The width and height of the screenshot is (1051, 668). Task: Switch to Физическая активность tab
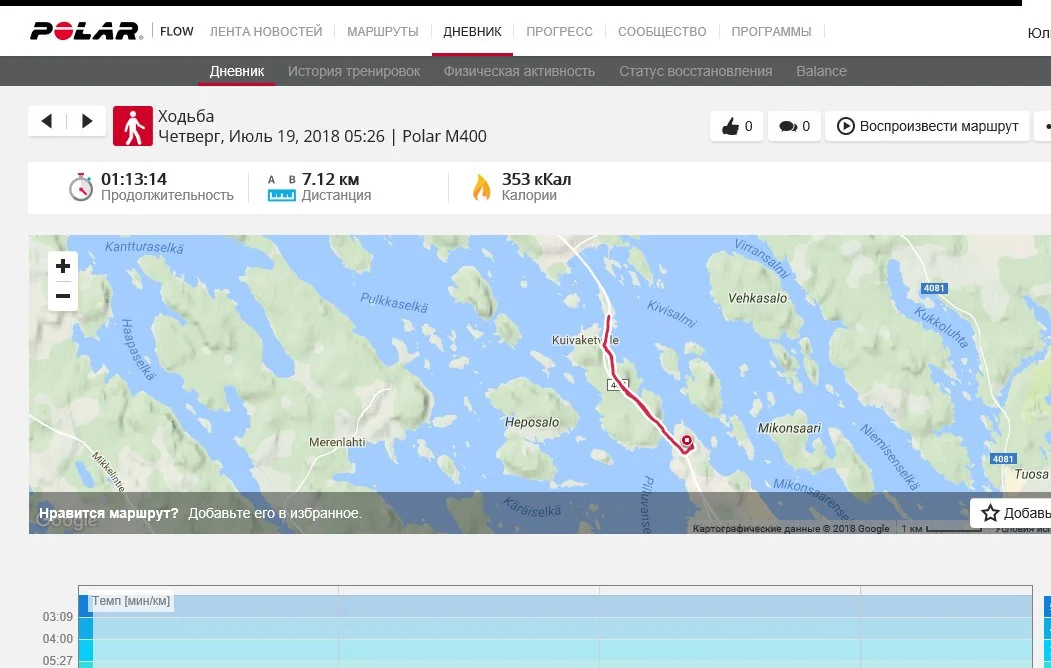(x=519, y=71)
